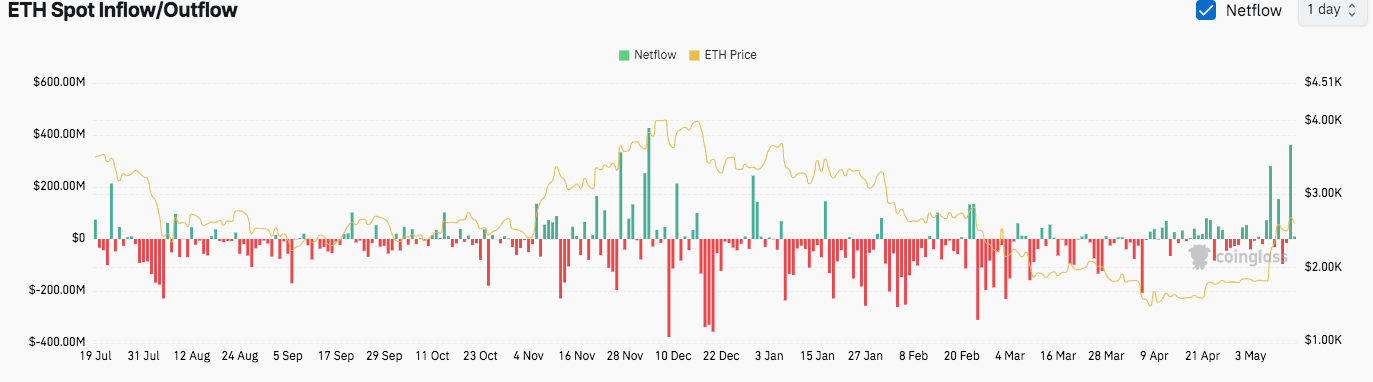The image size is (1373, 382).
Task: Click the 15 Jan date label
Action: coord(817,355)
